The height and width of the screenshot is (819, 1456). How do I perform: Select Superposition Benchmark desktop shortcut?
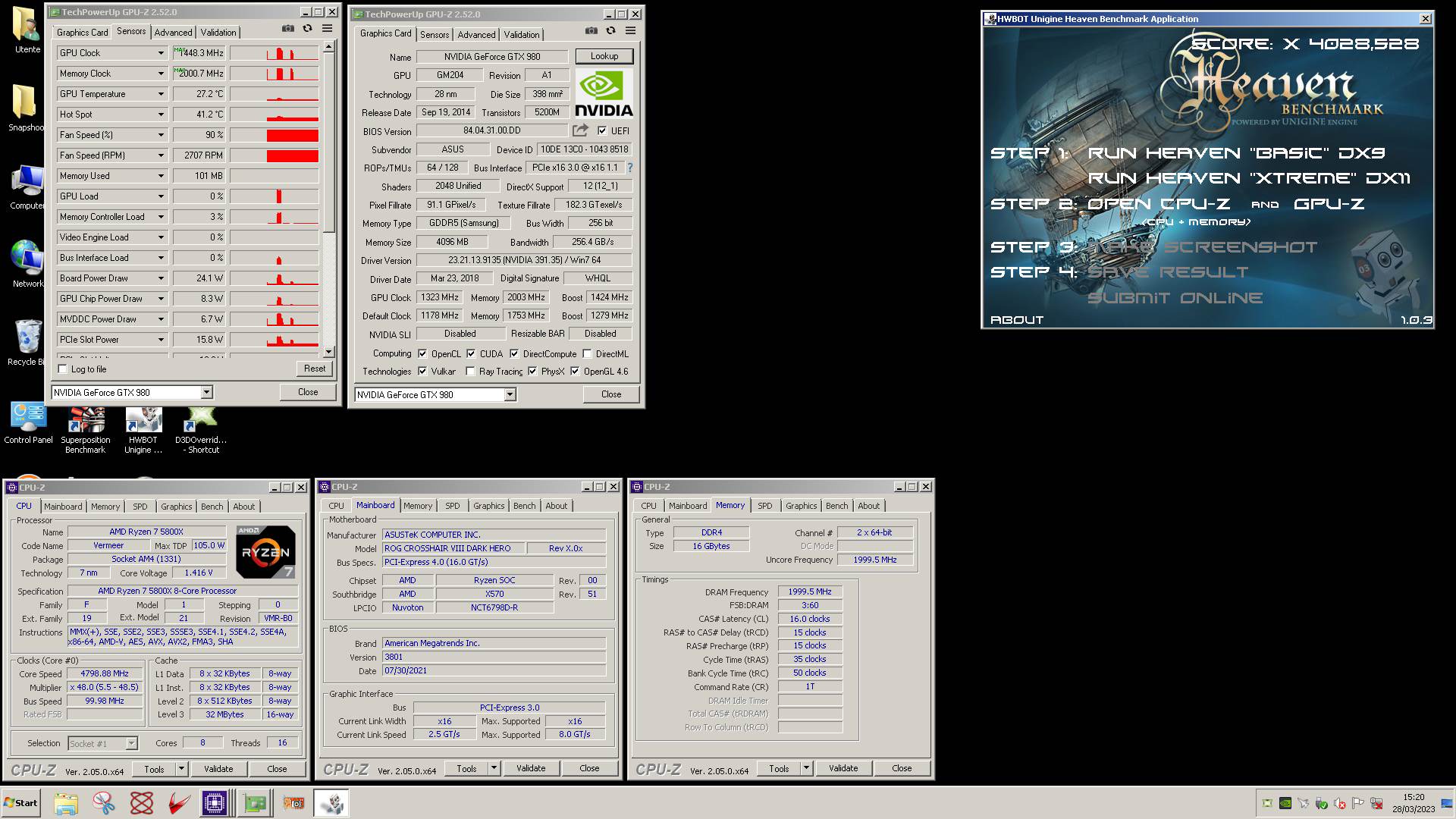(x=86, y=429)
